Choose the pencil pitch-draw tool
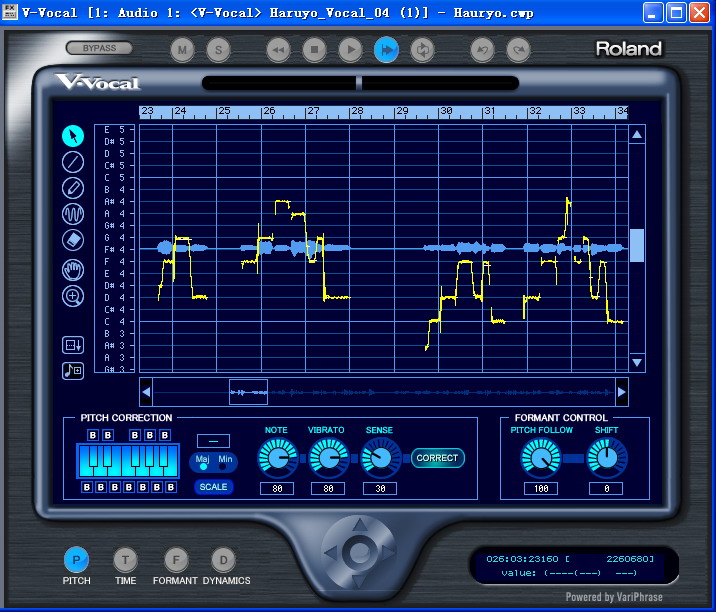Image resolution: width=716 pixels, height=612 pixels. (73, 188)
